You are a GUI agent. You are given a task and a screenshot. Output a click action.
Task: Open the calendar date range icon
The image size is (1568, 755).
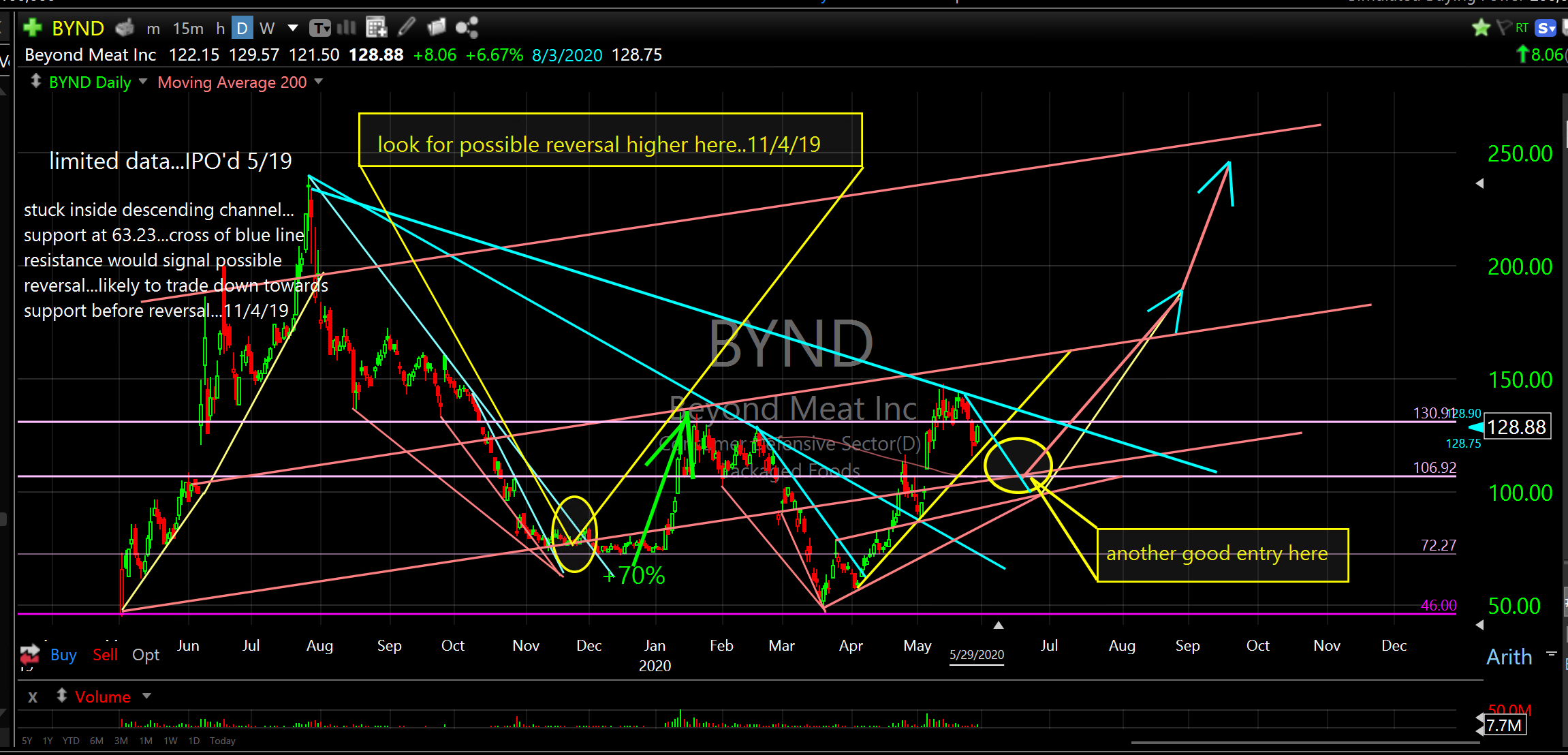[x=376, y=28]
